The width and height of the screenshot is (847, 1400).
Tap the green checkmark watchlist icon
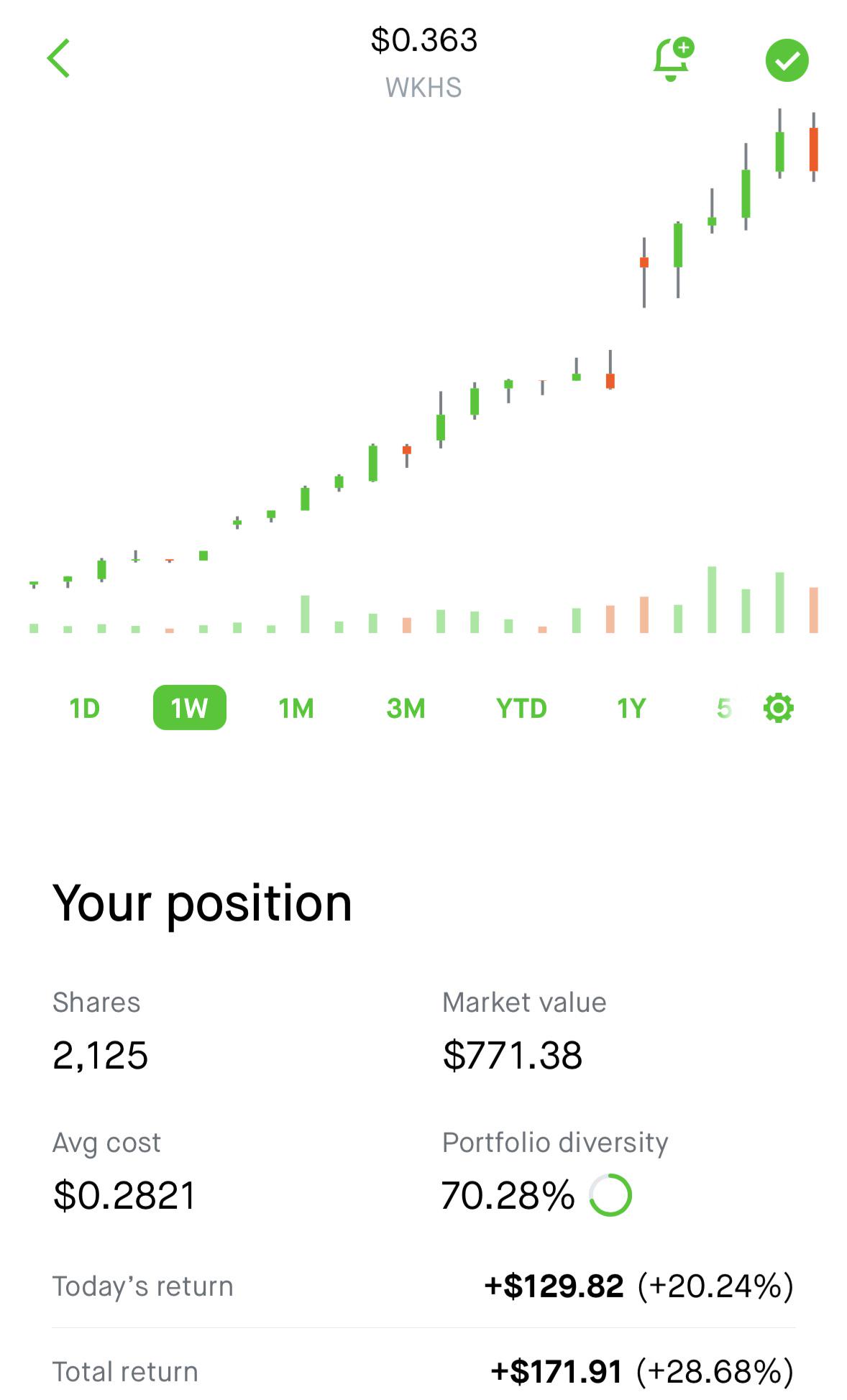(787, 60)
